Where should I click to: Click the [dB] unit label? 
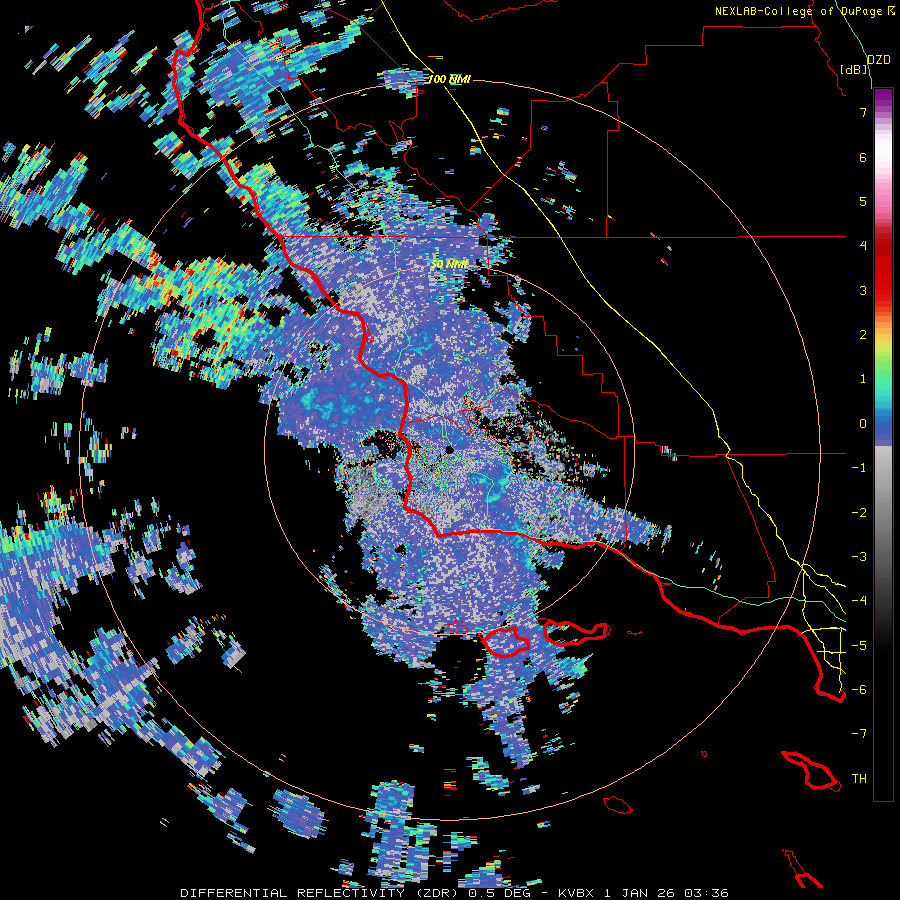pos(854,69)
